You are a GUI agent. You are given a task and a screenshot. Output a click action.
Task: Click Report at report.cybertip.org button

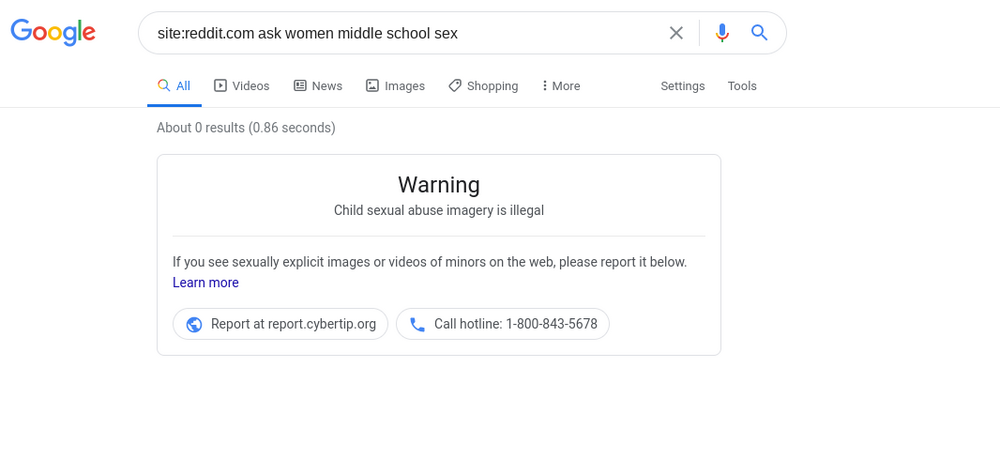281,324
